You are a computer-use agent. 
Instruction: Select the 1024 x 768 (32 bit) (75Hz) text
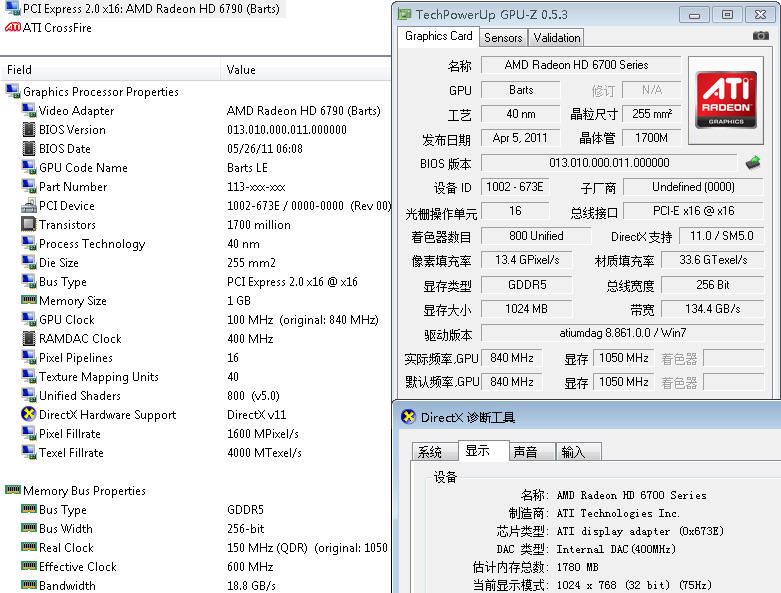click(634, 585)
